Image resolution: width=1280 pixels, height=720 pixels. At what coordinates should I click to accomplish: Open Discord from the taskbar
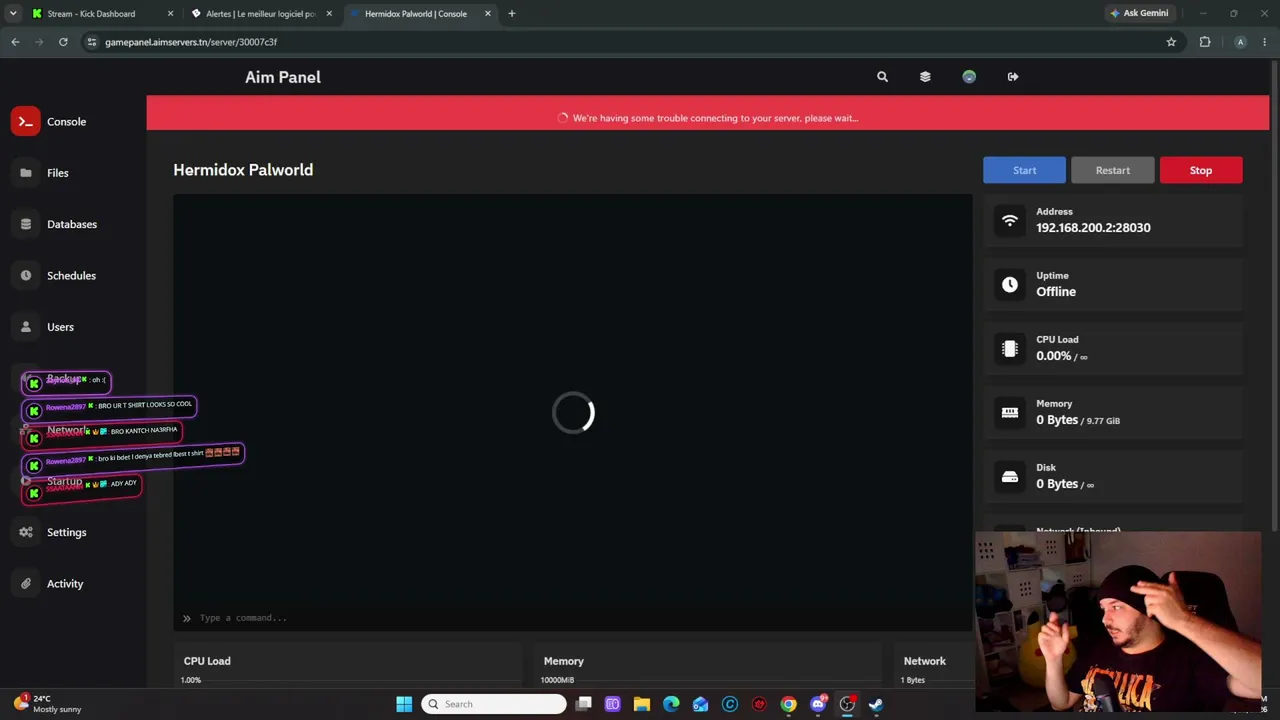(x=818, y=704)
